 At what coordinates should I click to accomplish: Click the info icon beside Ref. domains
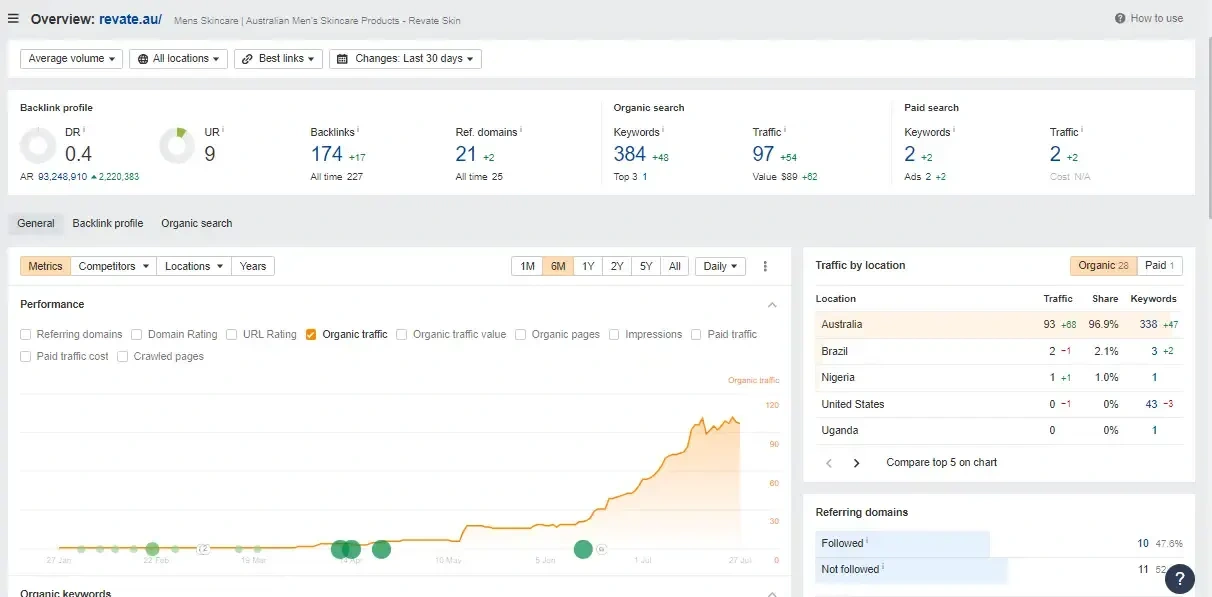pos(521,130)
